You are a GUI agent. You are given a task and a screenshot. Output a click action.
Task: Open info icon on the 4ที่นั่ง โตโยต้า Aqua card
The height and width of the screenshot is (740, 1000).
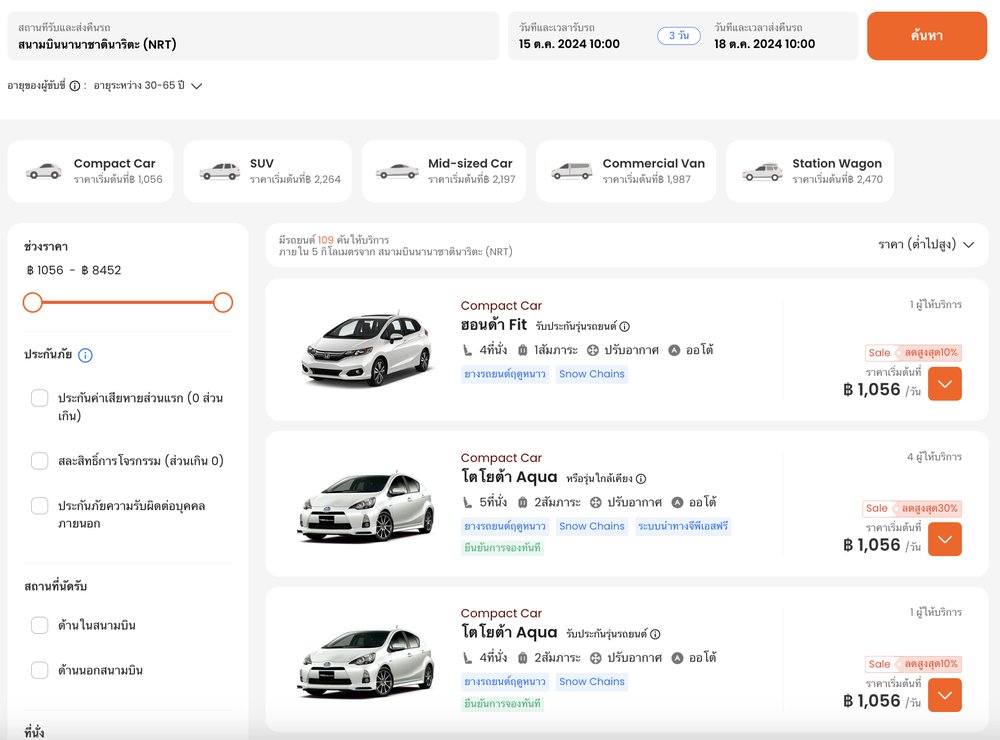point(655,634)
